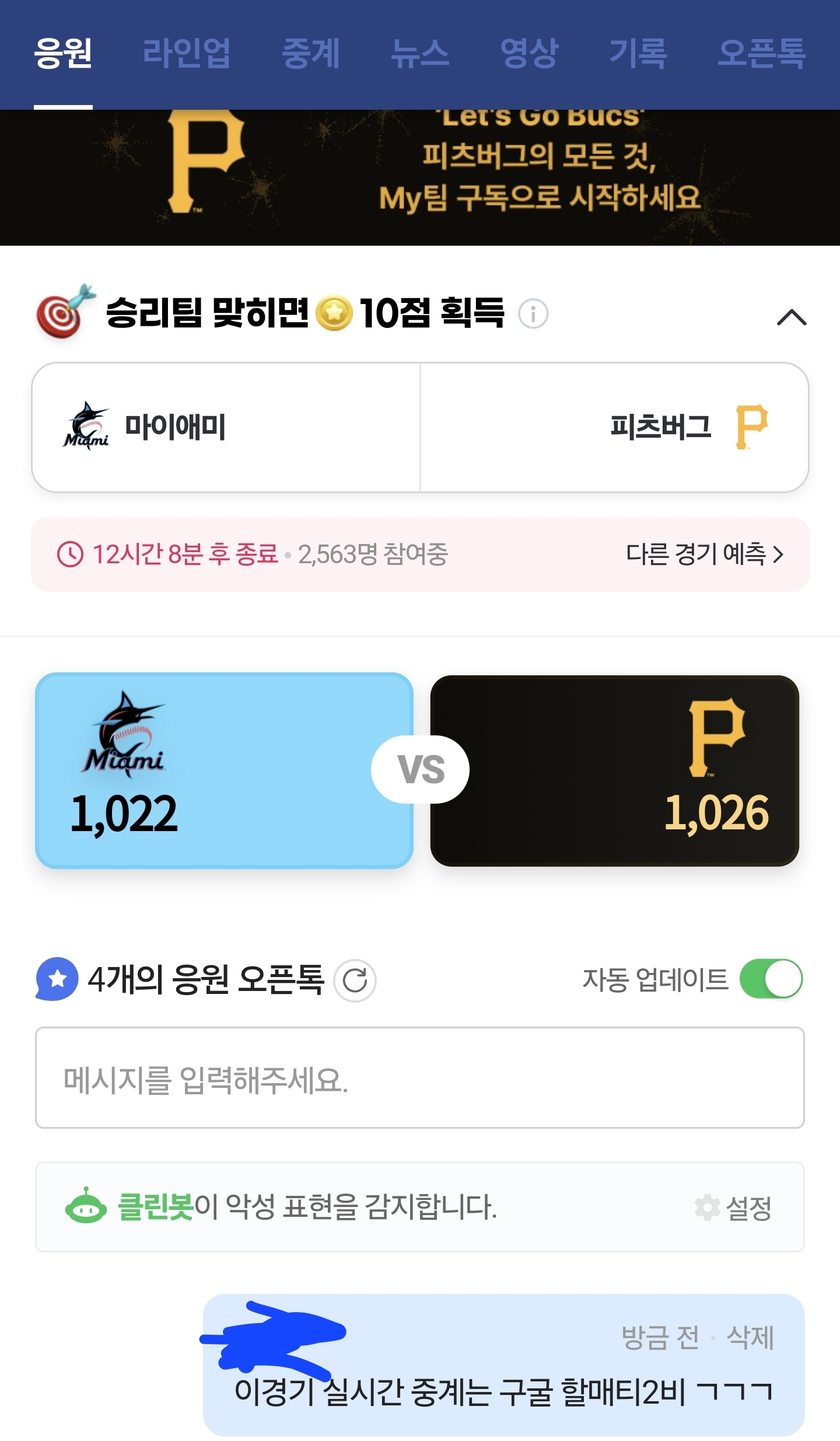Focus the 메시지를 입력해주세요 input field

[419, 1078]
